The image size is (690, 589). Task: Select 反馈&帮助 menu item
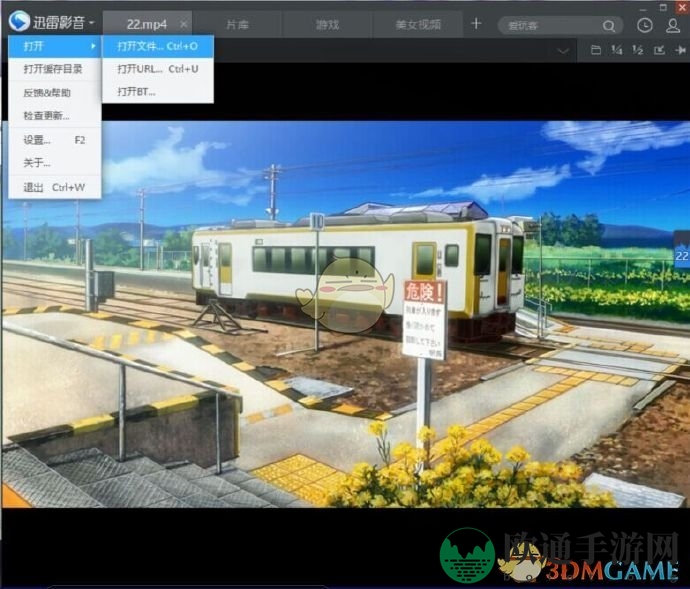click(x=55, y=92)
